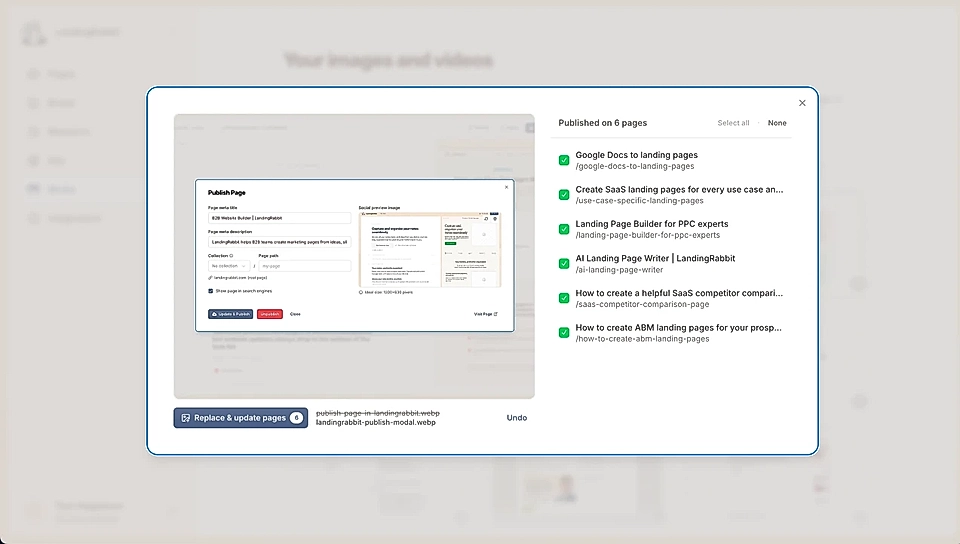Viewport: 960px width, 544px height.
Task: Uncheck How to create ABM landing pages
Action: (x=564, y=333)
